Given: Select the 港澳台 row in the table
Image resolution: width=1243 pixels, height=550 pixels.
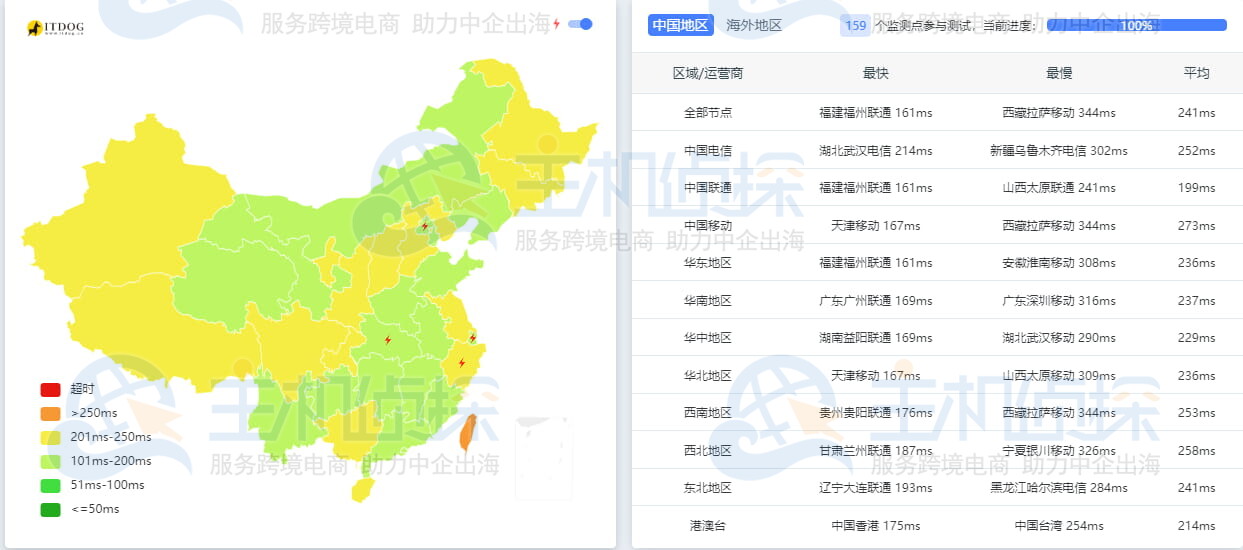Looking at the screenshot, I should click(x=936, y=525).
